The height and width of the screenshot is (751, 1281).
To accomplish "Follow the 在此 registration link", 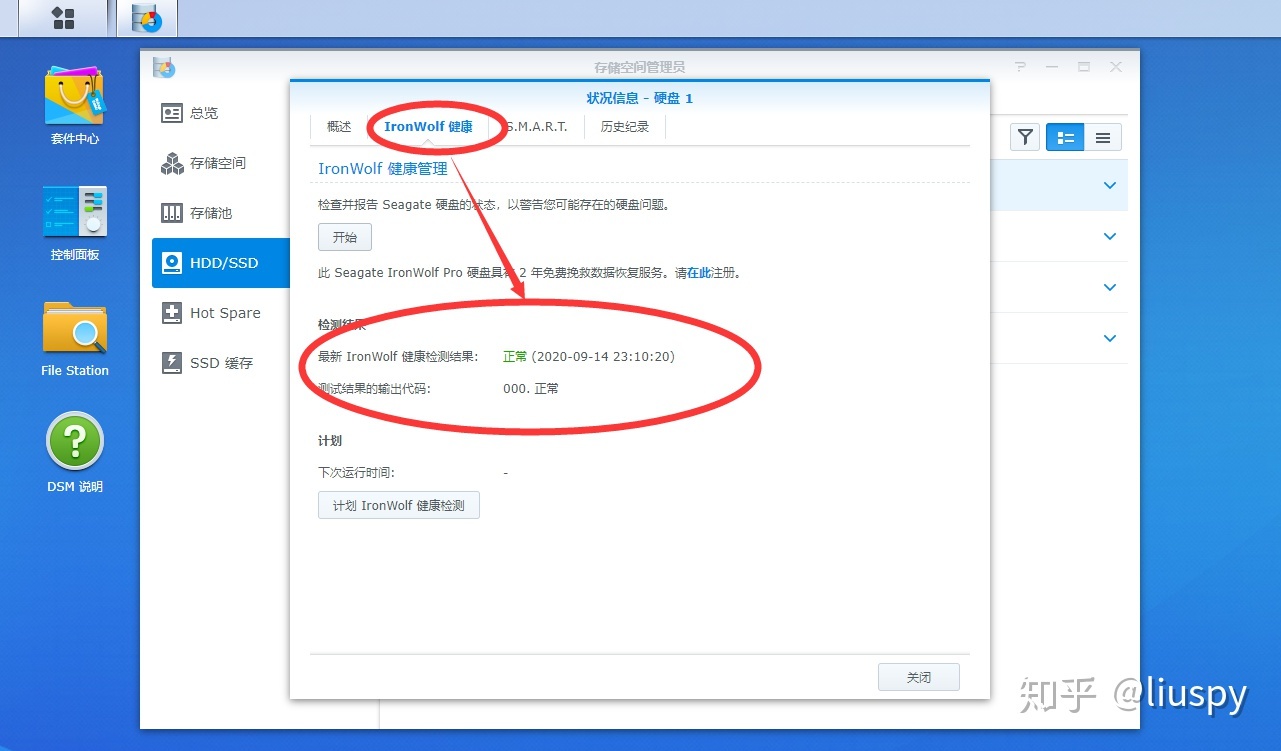I will click(699, 272).
